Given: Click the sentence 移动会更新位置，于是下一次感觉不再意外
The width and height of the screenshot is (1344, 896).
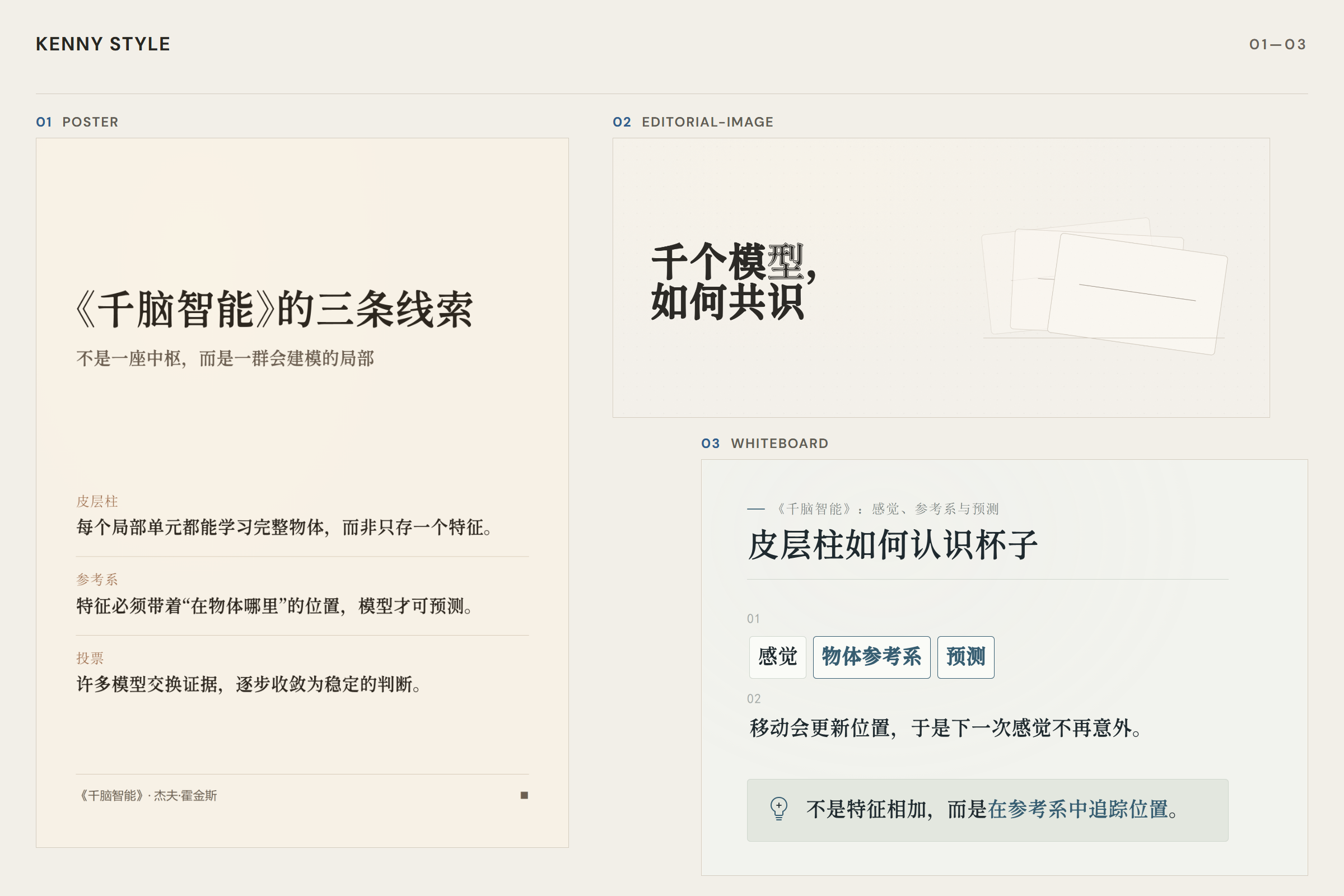Looking at the screenshot, I should 946,728.
